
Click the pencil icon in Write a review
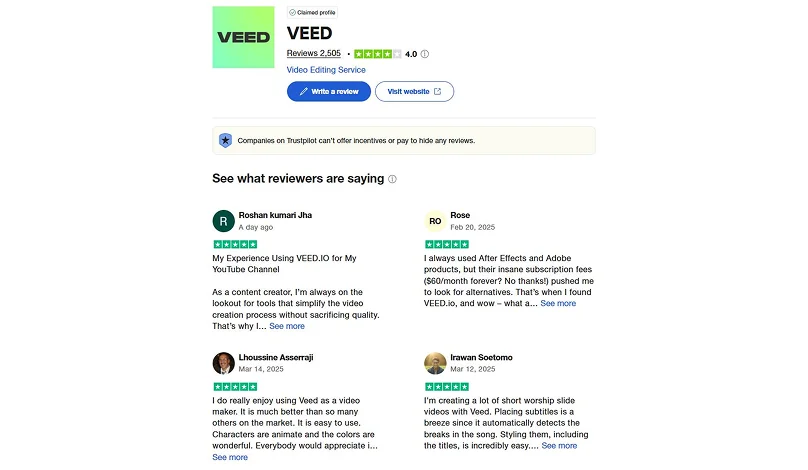point(304,91)
